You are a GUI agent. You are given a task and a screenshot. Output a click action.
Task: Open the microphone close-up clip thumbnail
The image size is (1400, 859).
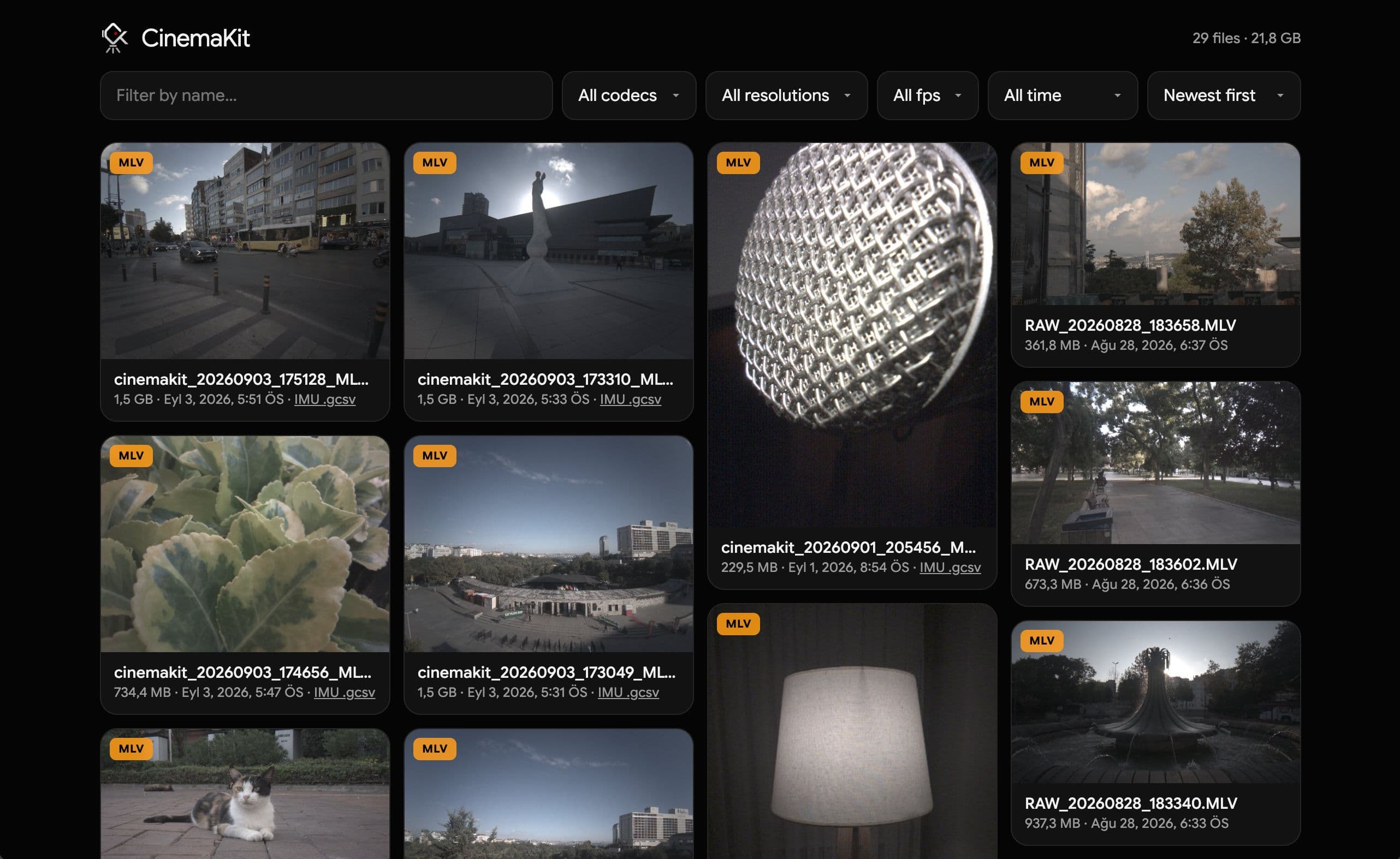[x=852, y=335]
